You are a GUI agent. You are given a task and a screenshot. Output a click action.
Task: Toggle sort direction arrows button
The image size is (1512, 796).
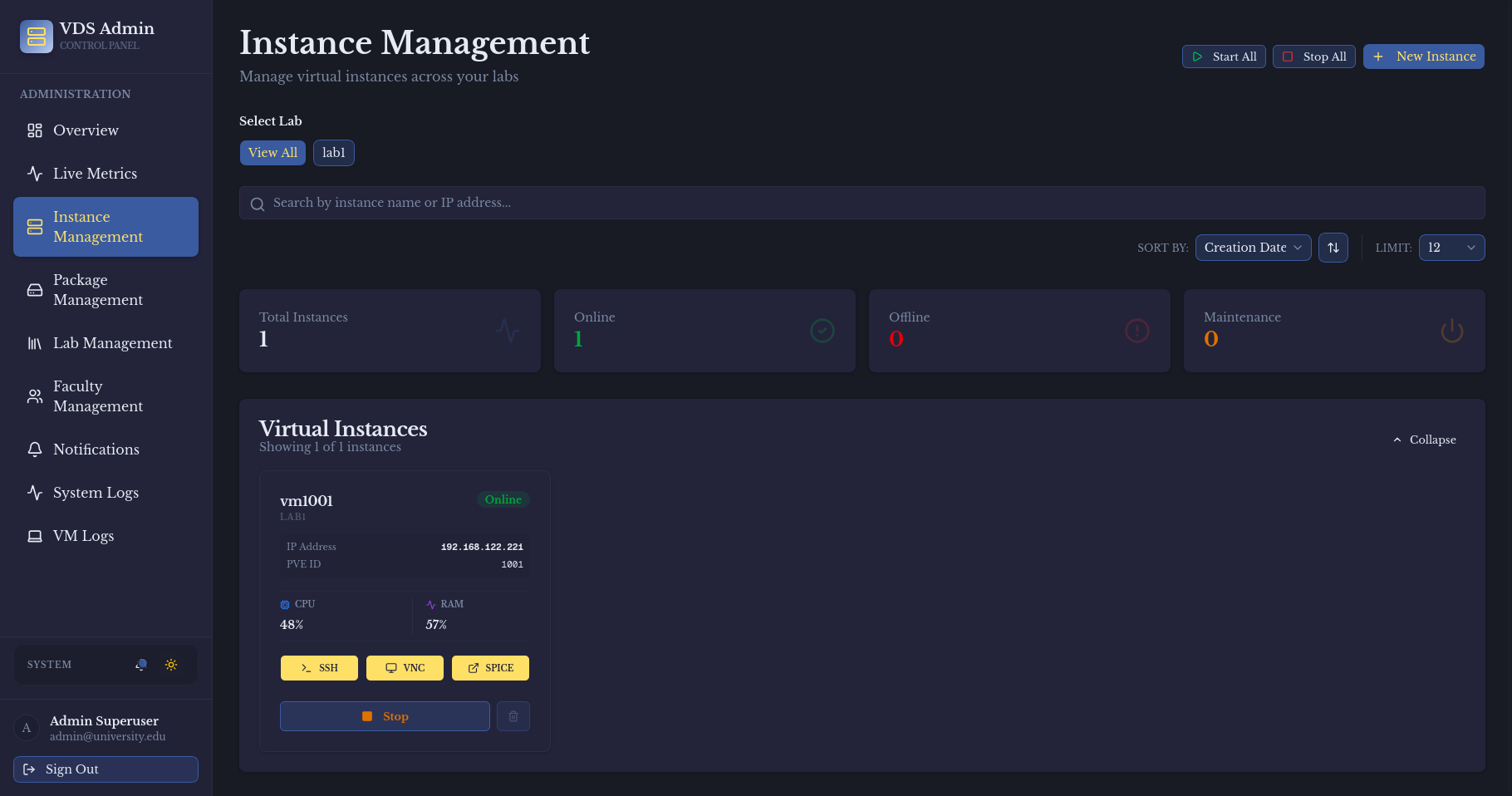[1333, 248]
